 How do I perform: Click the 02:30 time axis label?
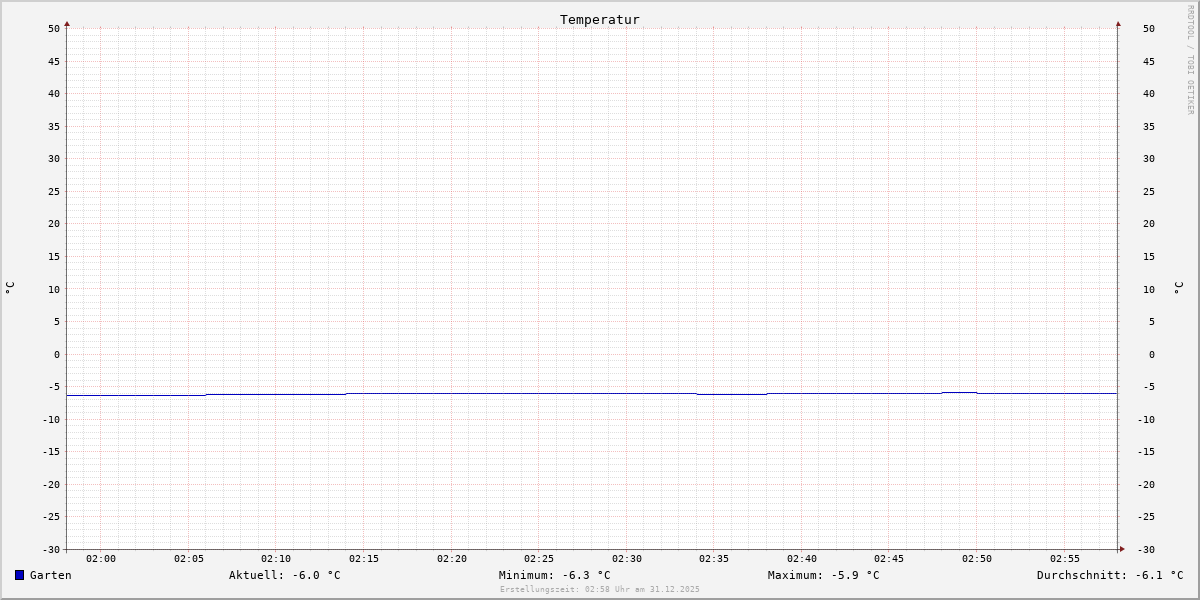tap(627, 558)
